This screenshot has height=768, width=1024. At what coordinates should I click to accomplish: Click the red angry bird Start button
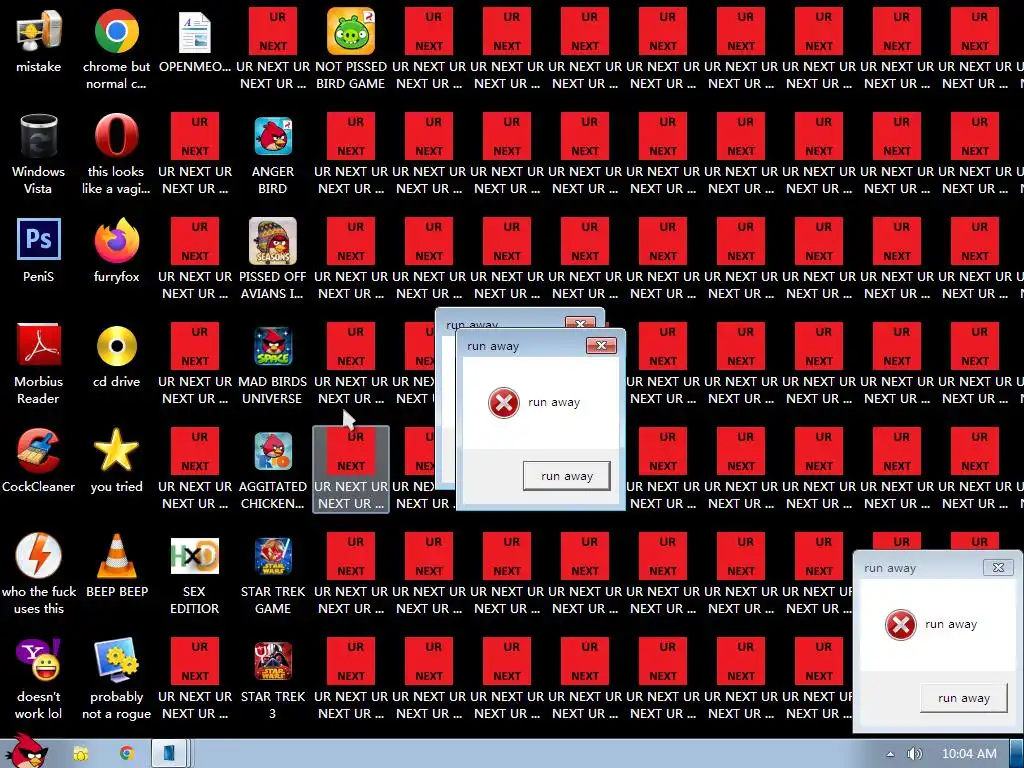26,752
